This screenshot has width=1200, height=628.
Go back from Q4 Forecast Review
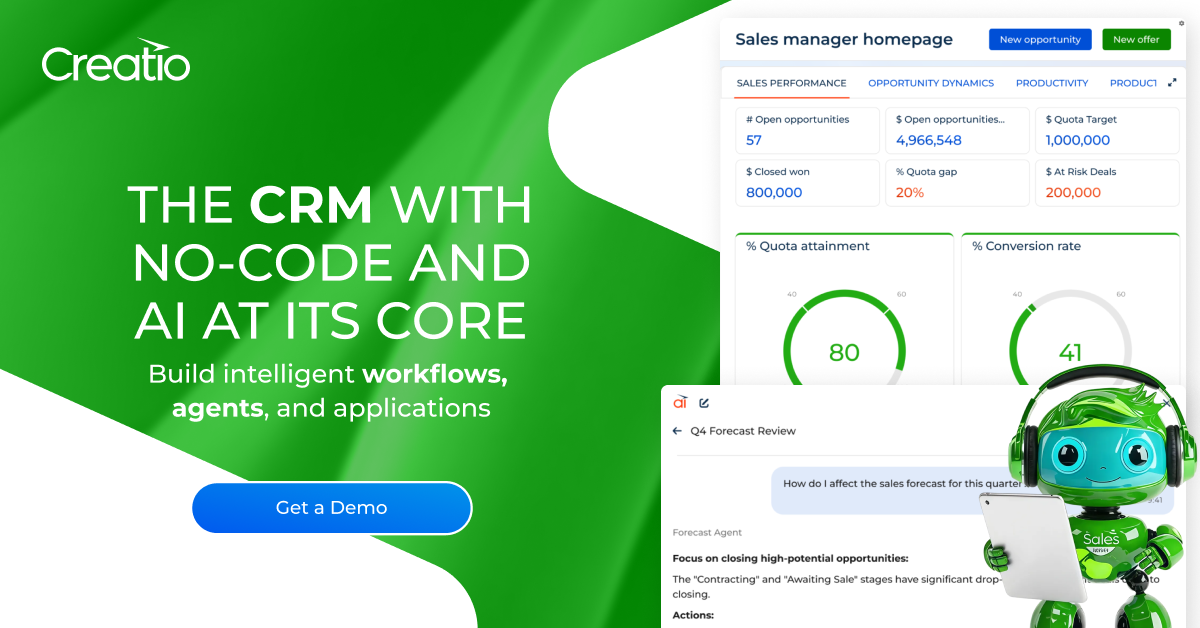(677, 431)
